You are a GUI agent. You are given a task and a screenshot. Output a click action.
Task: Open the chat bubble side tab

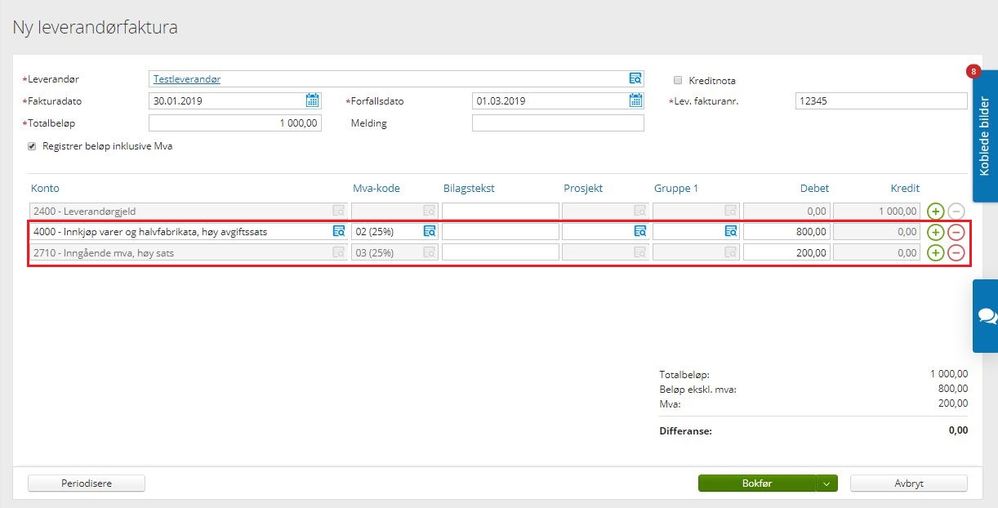point(986,316)
